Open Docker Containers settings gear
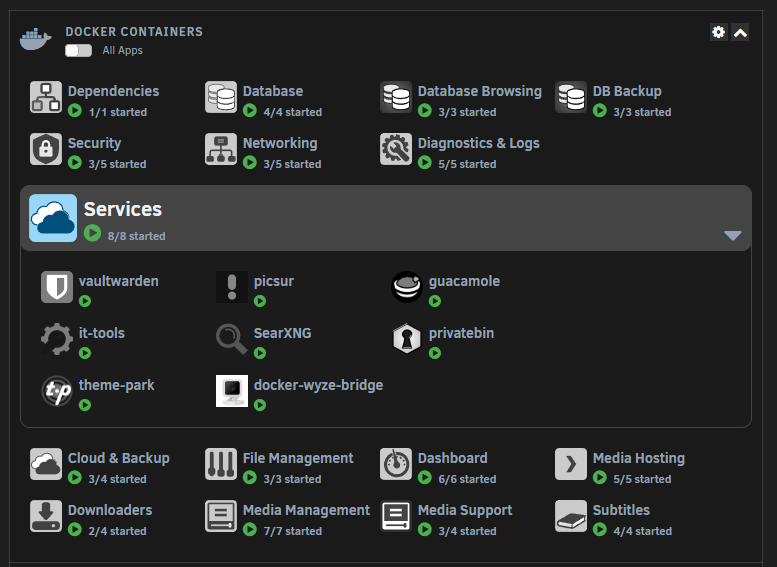 (719, 32)
